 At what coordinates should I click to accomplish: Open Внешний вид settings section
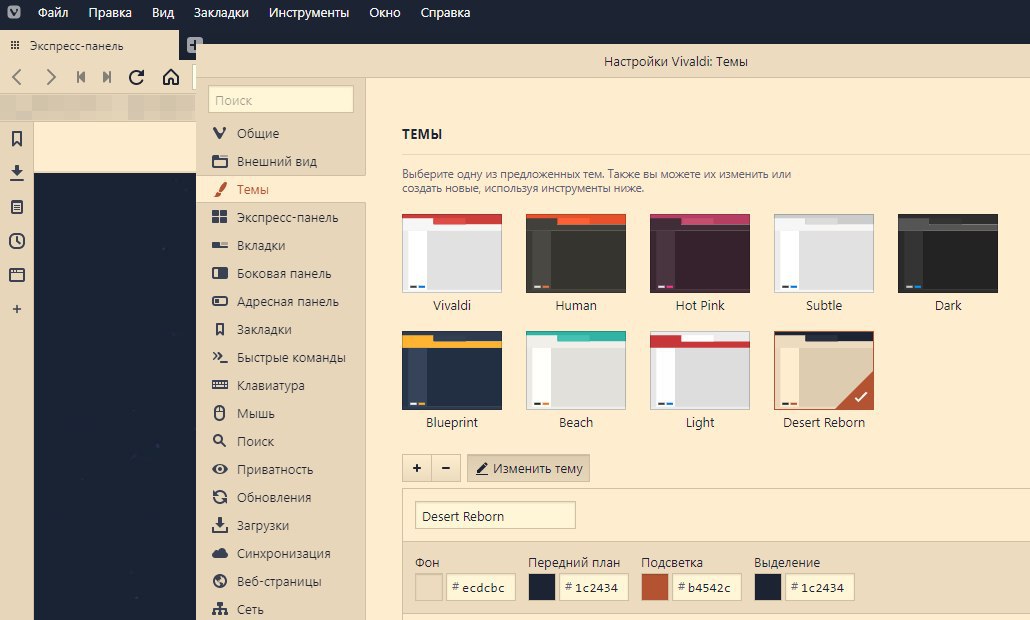(x=281, y=162)
